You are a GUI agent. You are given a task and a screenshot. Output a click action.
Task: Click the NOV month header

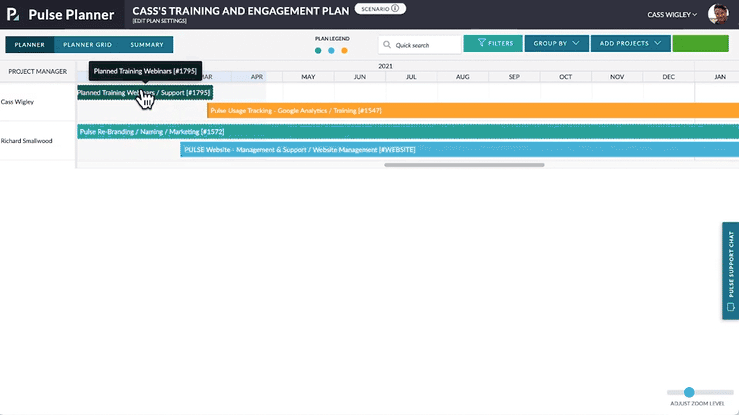click(617, 77)
